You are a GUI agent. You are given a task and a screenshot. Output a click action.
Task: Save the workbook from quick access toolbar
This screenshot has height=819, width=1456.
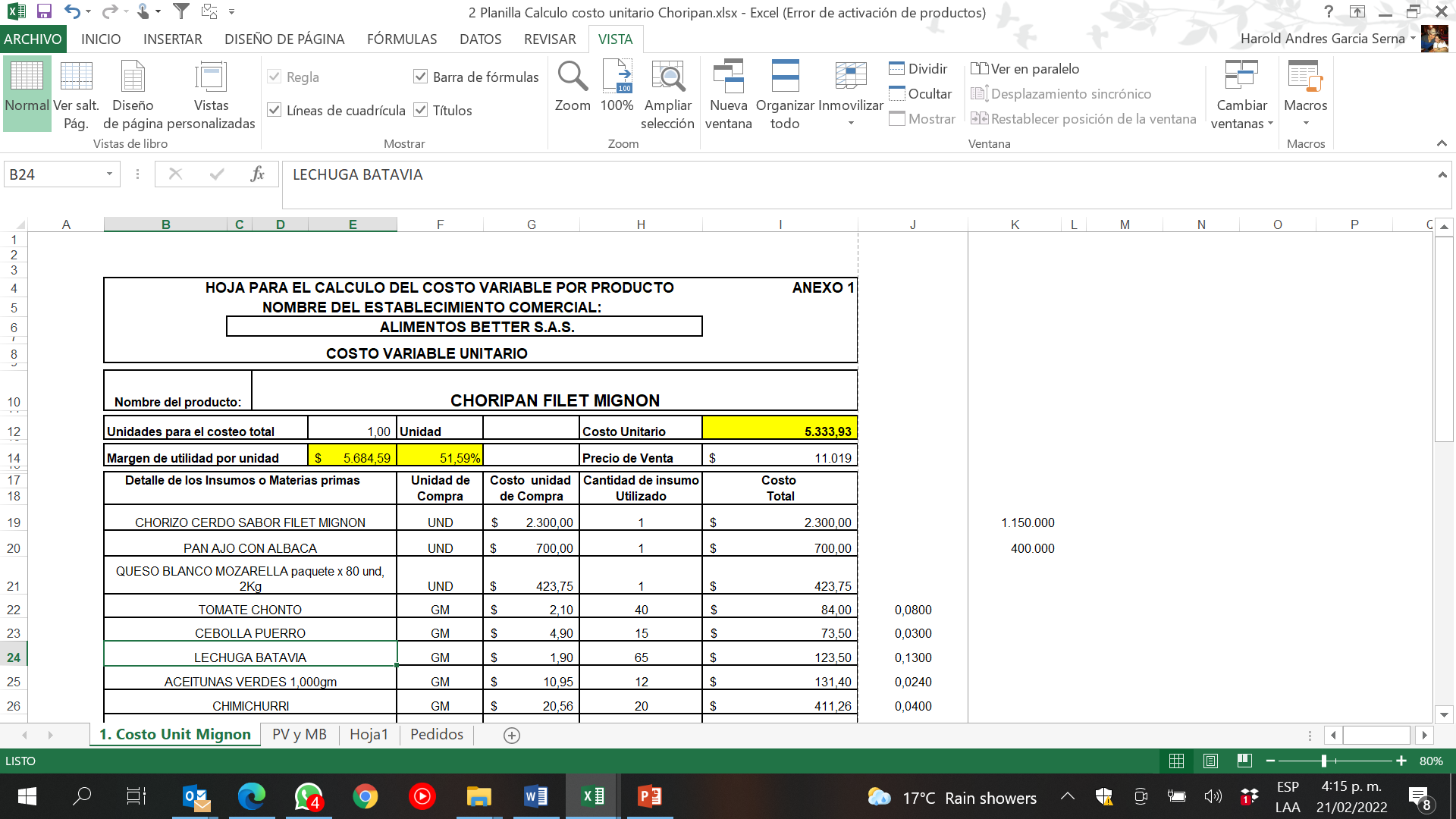44,11
